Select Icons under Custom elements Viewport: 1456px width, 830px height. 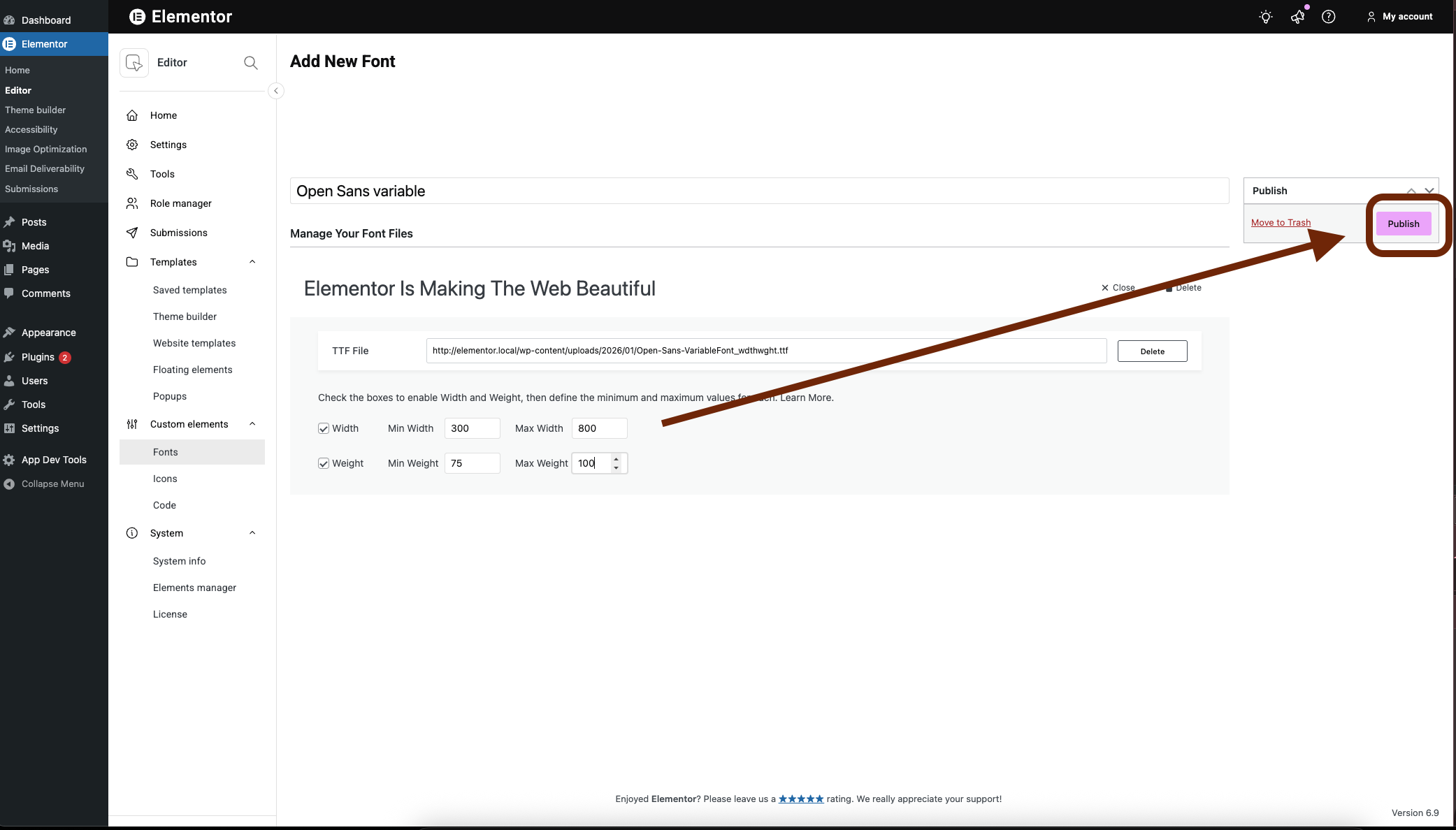coord(165,479)
